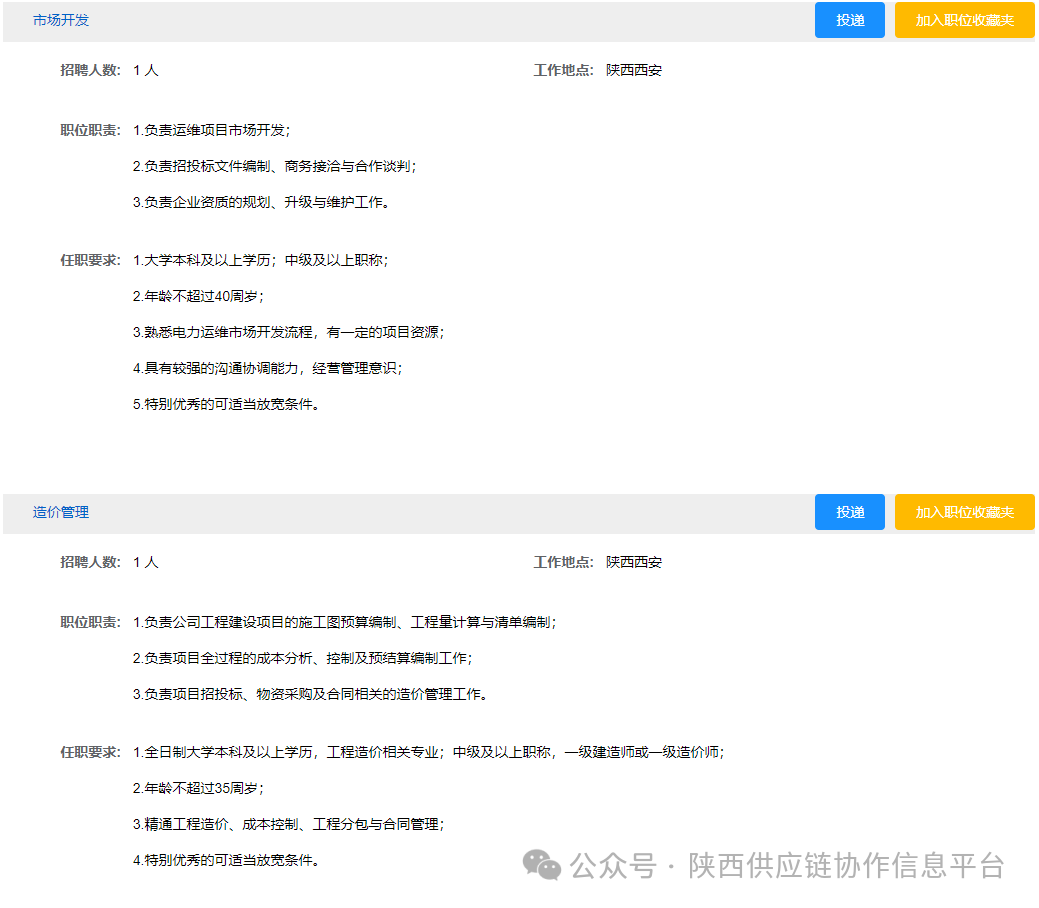Open the 市场开发 job title link
This screenshot has width=1039, height=908.
pos(61,20)
